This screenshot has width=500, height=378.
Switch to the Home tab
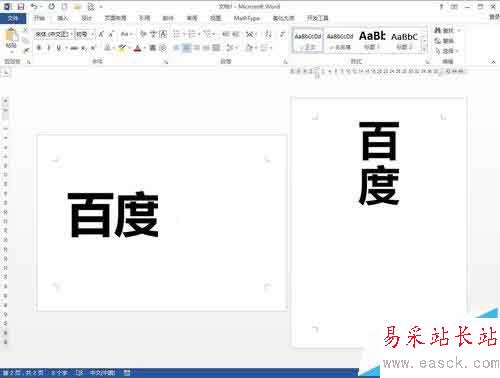click(x=39, y=18)
